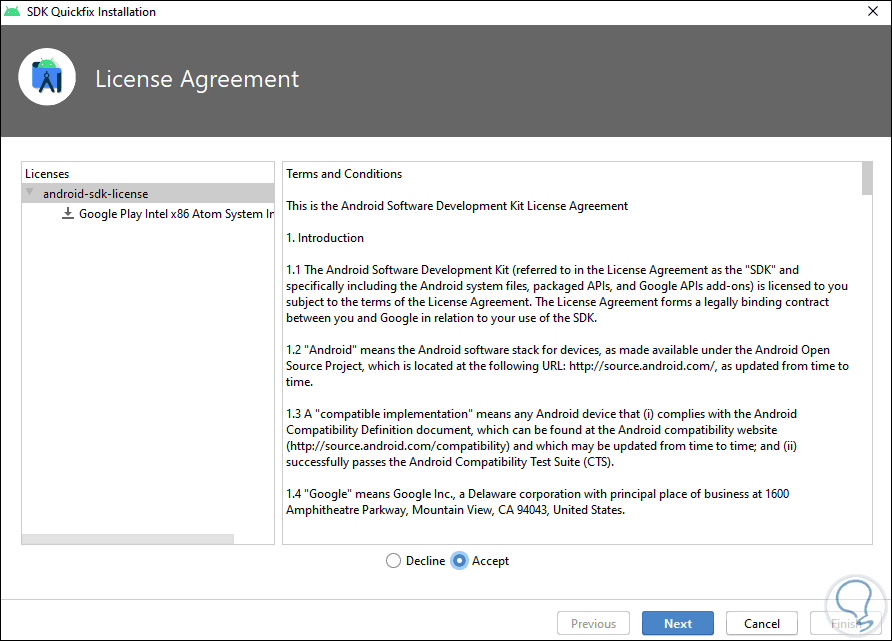
Task: Click the Next button
Action: pos(677,624)
